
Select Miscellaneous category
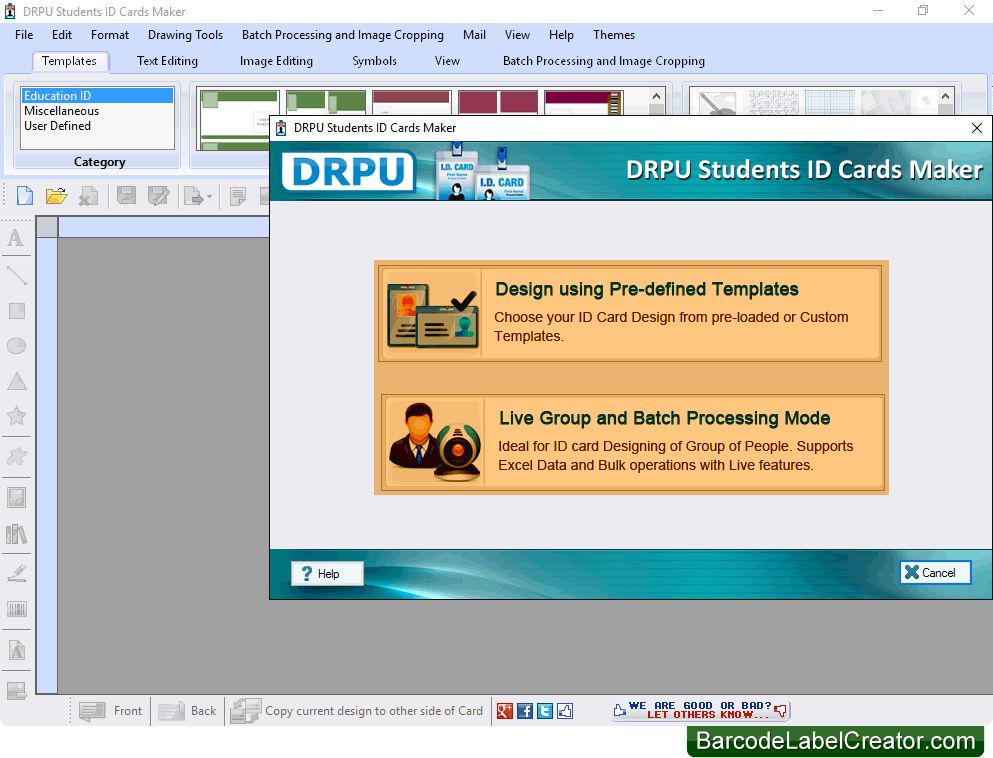[97, 111]
